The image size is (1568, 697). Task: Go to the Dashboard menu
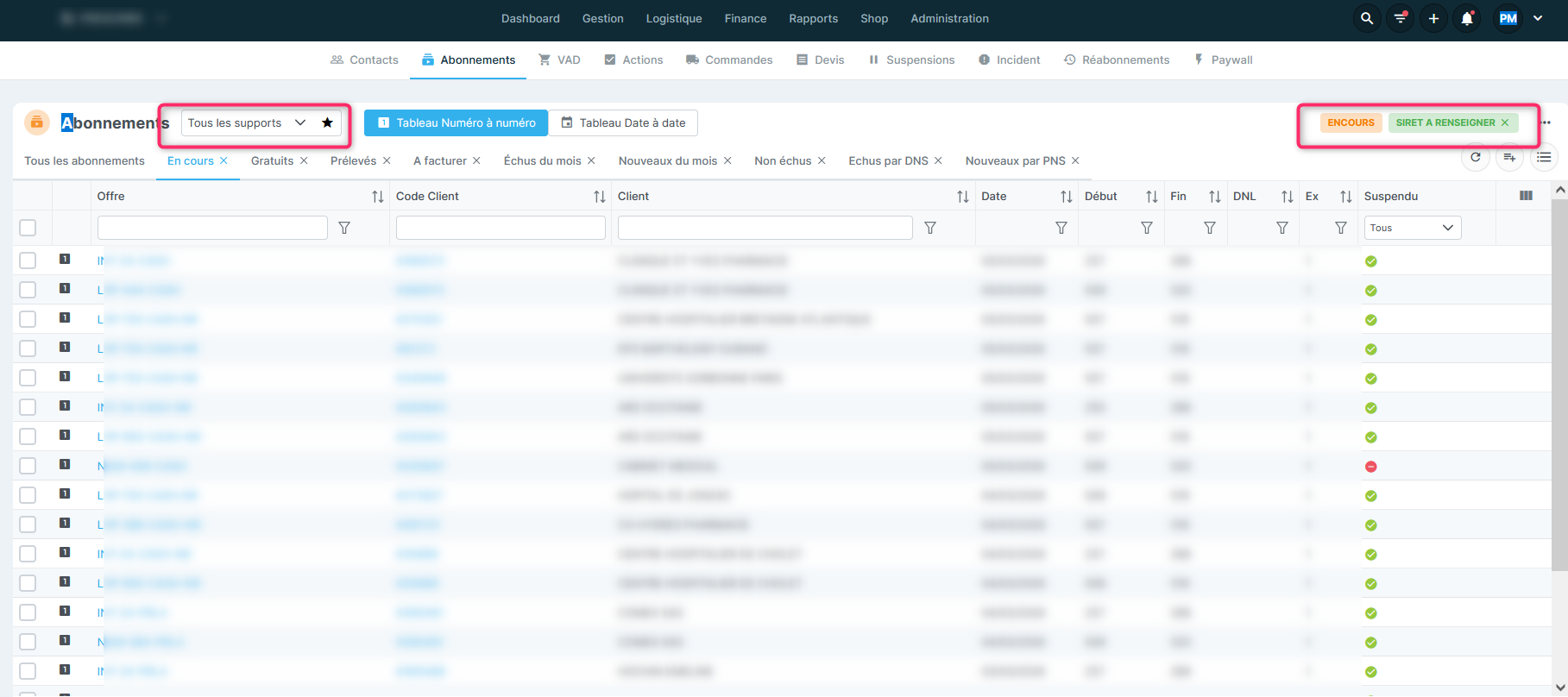point(531,18)
